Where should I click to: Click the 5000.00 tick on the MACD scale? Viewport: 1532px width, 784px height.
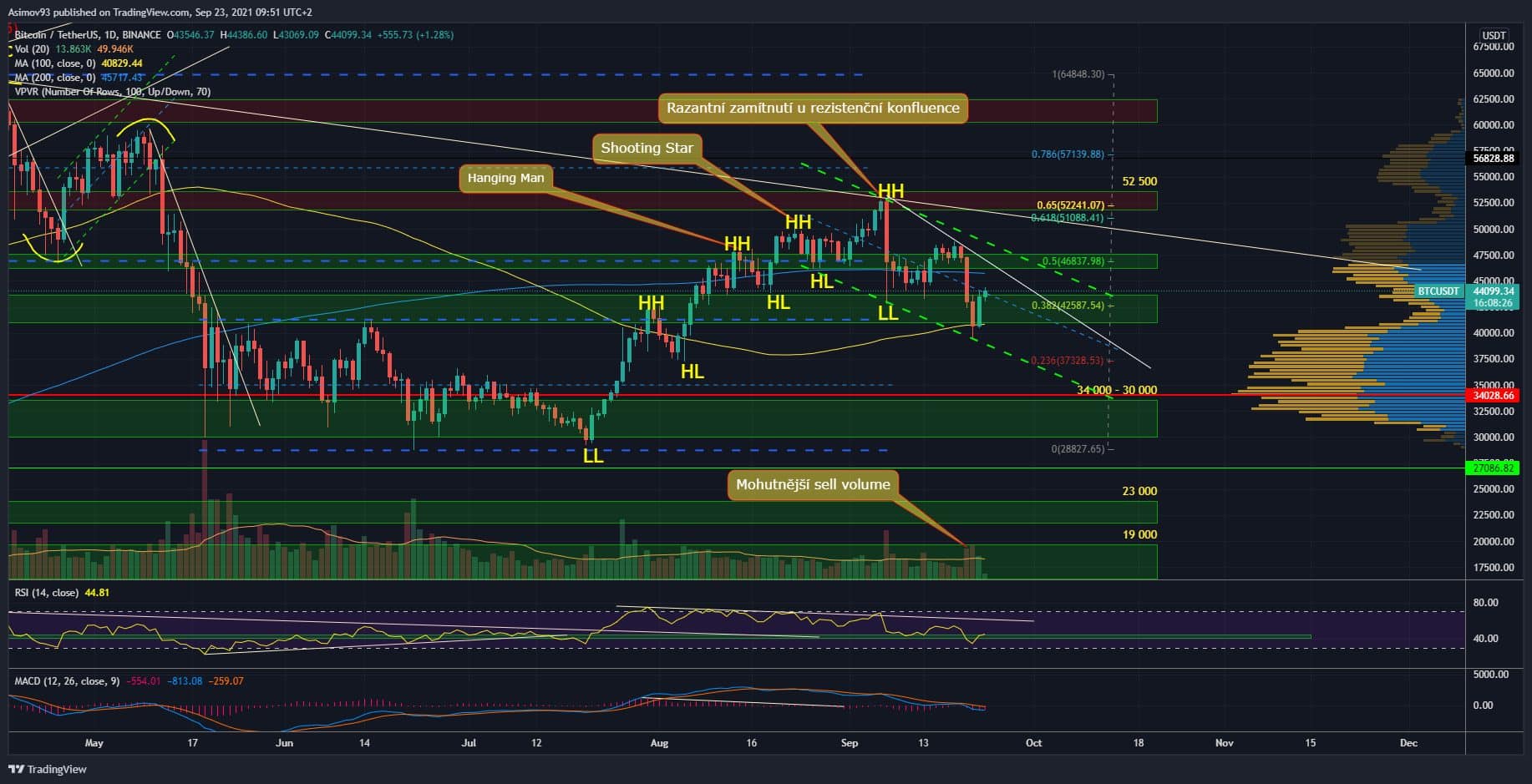point(1490,675)
